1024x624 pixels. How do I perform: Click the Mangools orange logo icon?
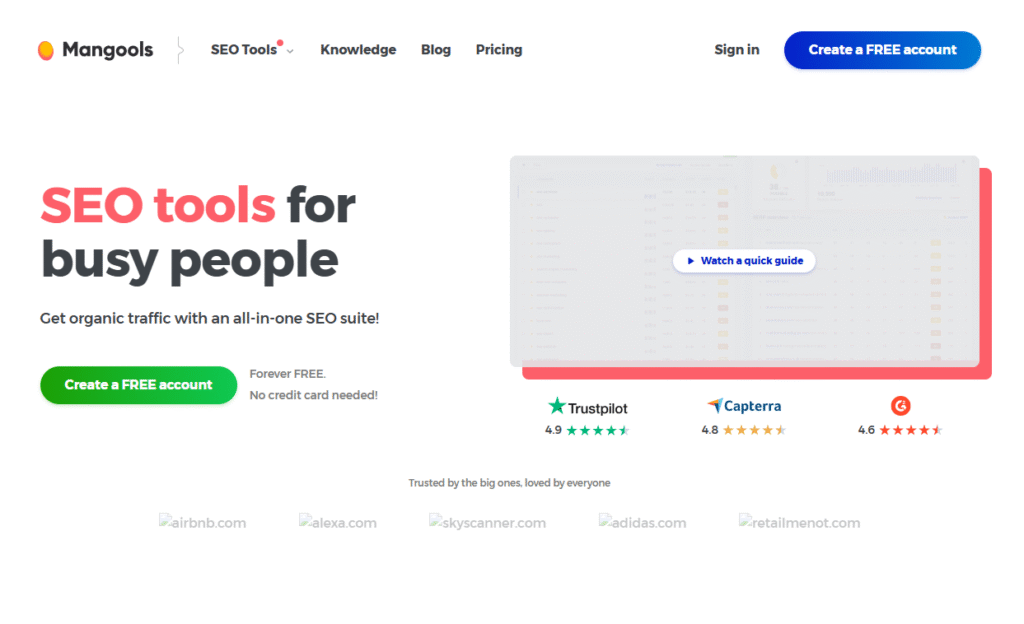pyautogui.click(x=46, y=50)
